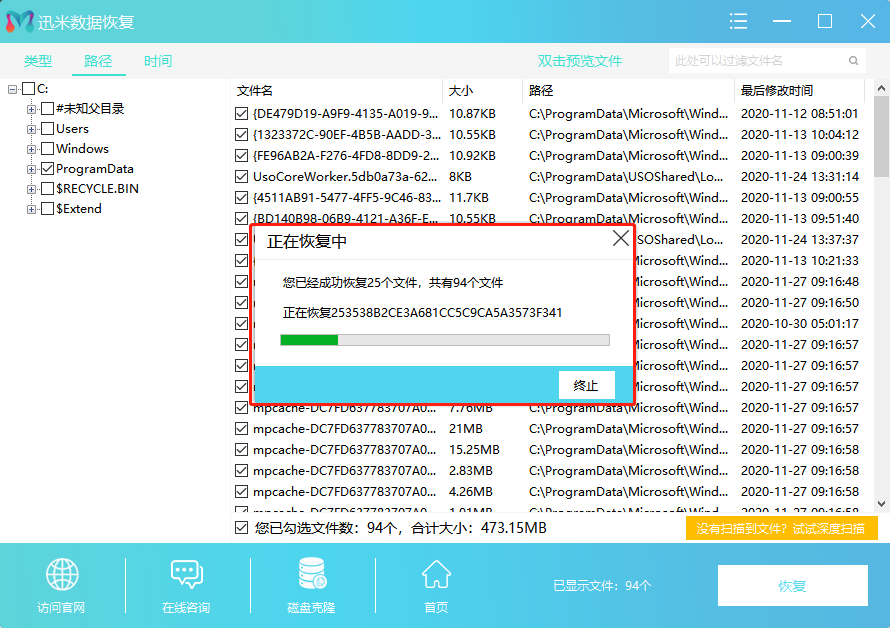Image resolution: width=890 pixels, height=628 pixels.
Task: Click the disk clone icon
Action: point(311,575)
